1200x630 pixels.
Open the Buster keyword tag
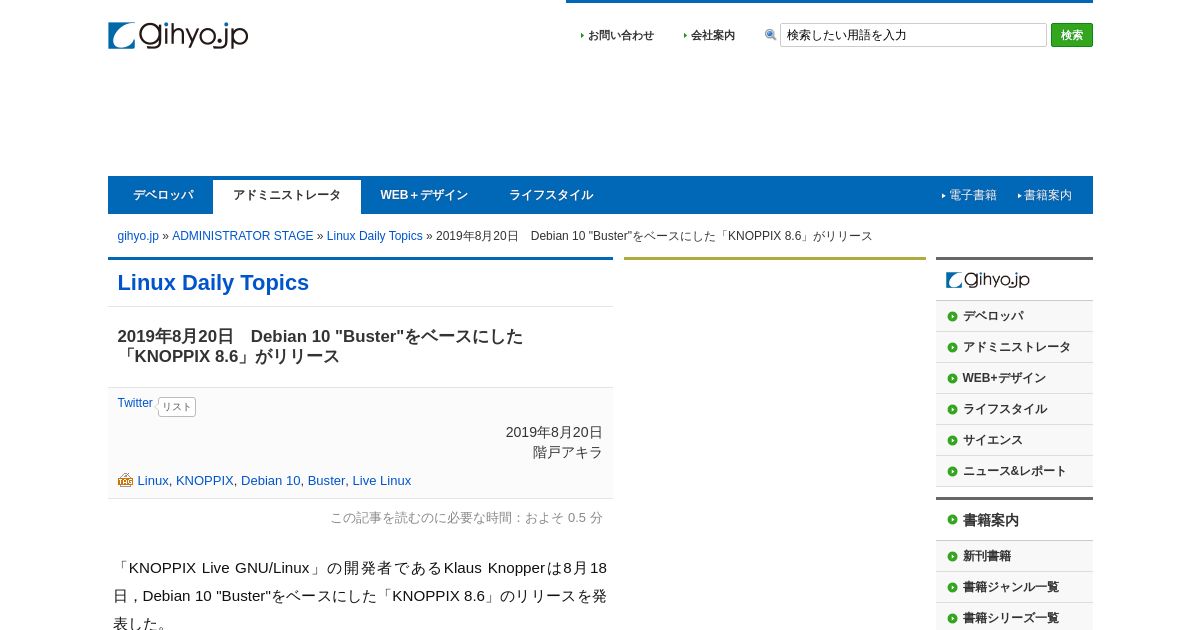click(326, 481)
